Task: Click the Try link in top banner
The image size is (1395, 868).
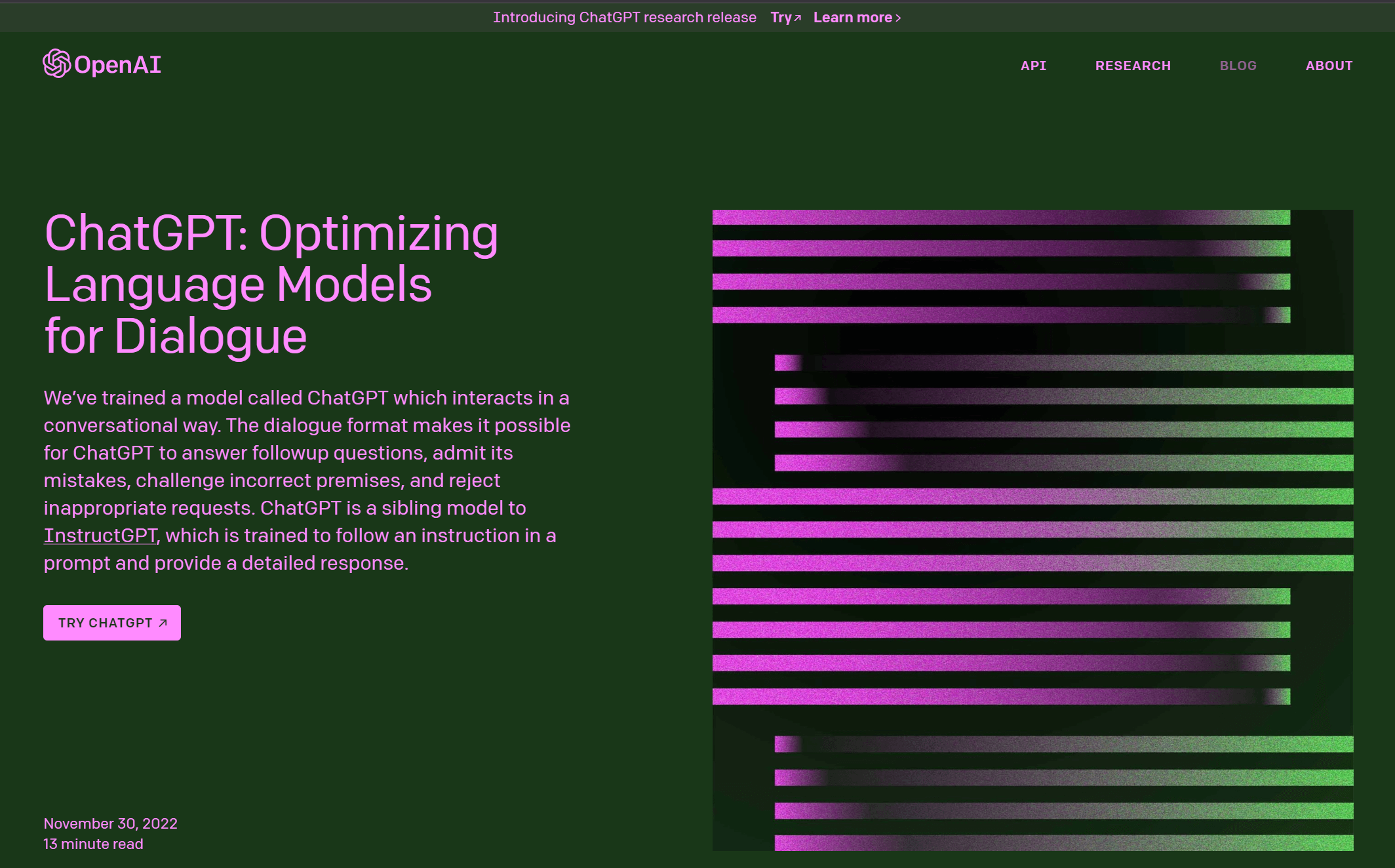Action: tap(781, 18)
